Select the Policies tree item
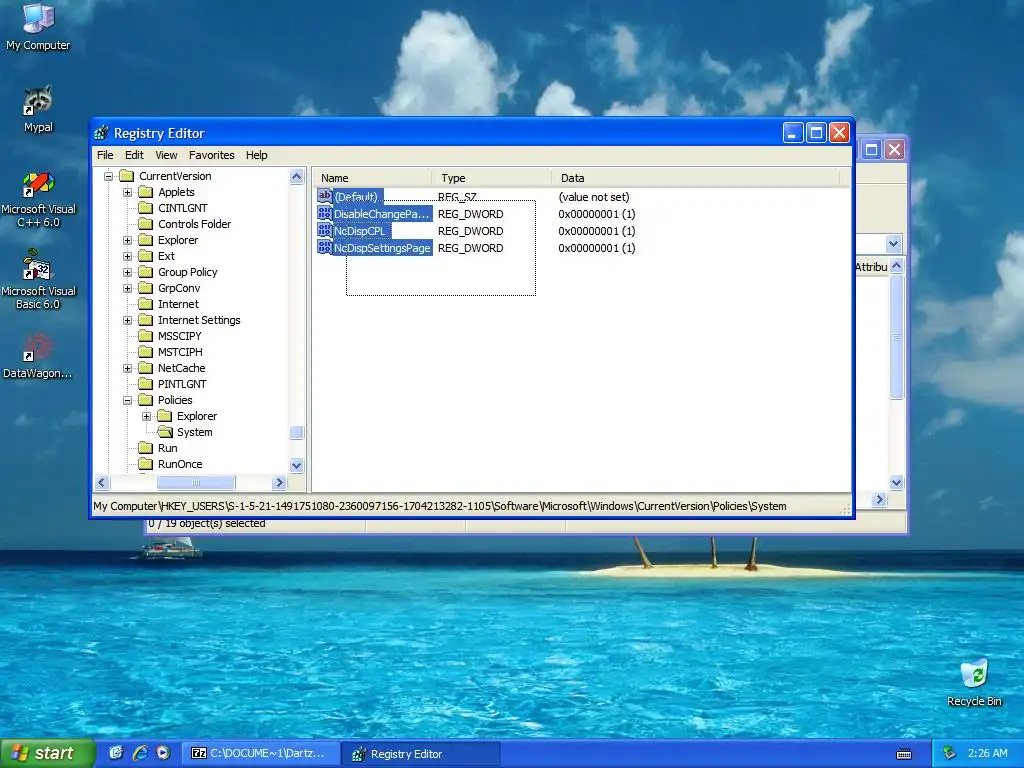This screenshot has height=768, width=1024. tap(175, 400)
